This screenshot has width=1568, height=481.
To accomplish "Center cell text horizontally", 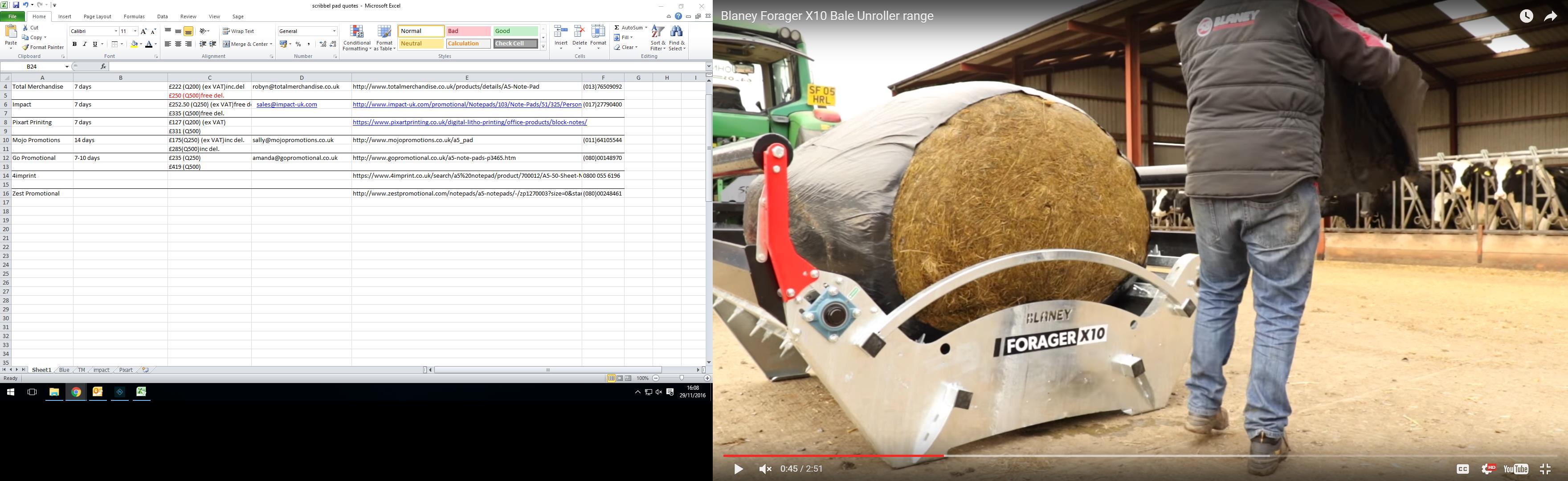I will tap(178, 44).
